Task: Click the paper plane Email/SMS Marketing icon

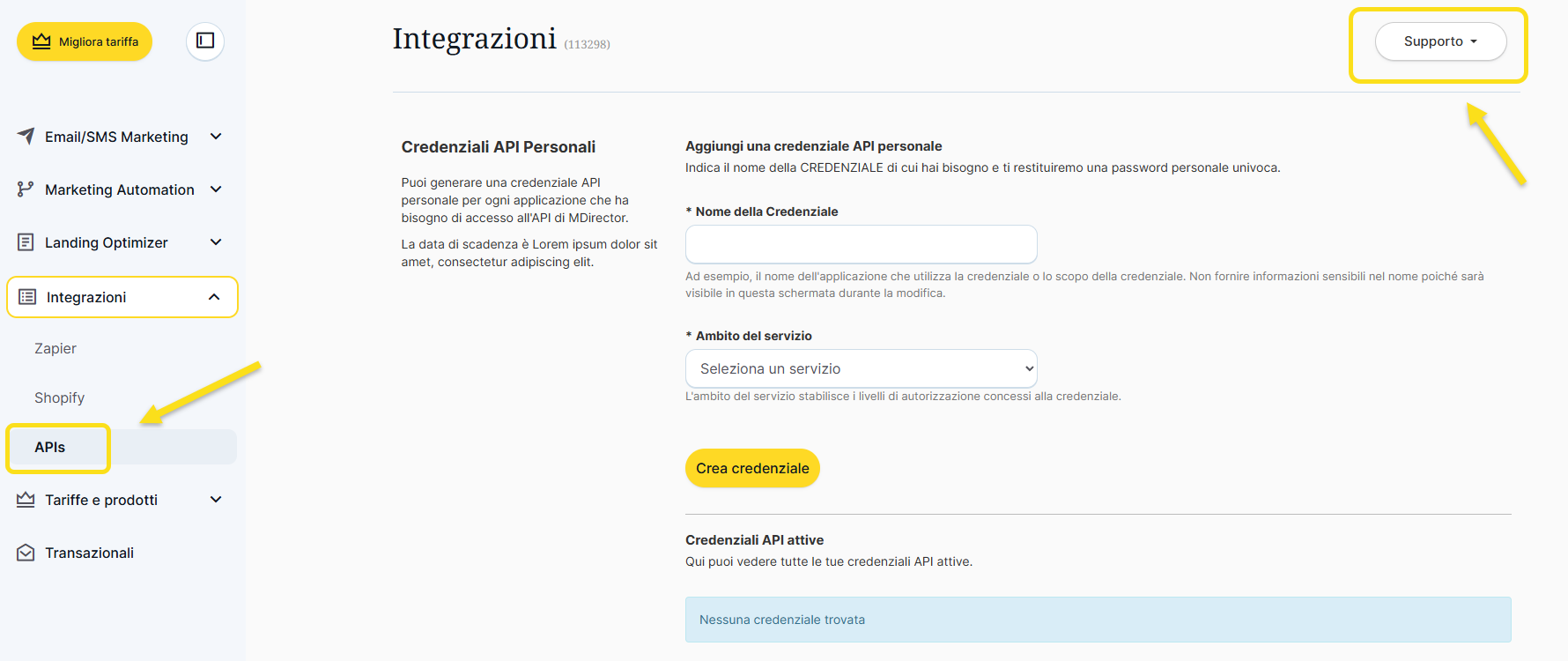Action: pos(26,137)
